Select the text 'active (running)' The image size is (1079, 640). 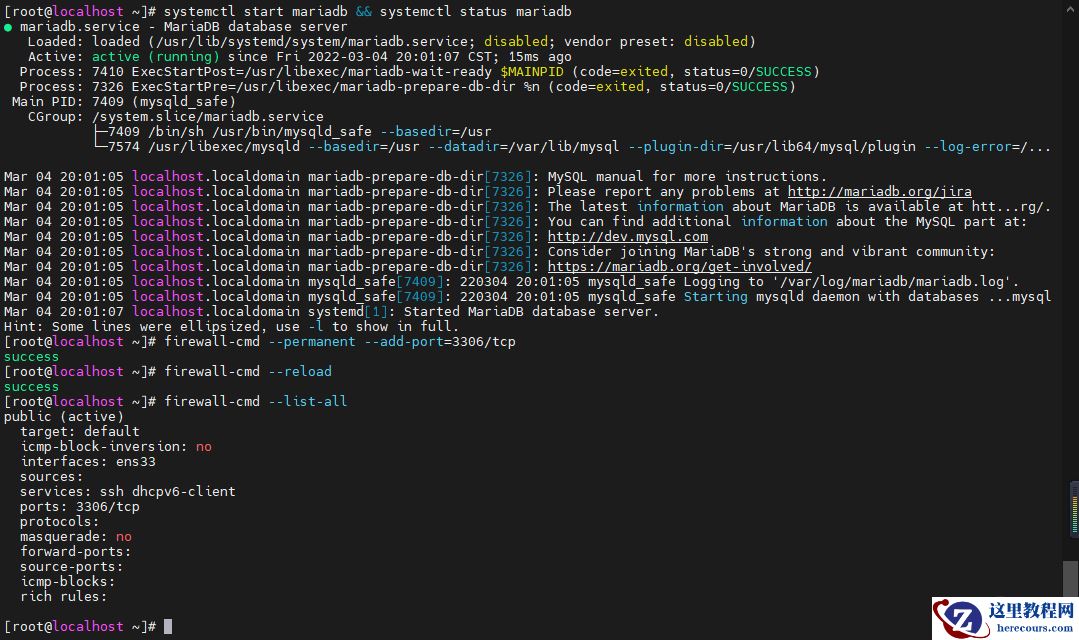tap(156, 56)
